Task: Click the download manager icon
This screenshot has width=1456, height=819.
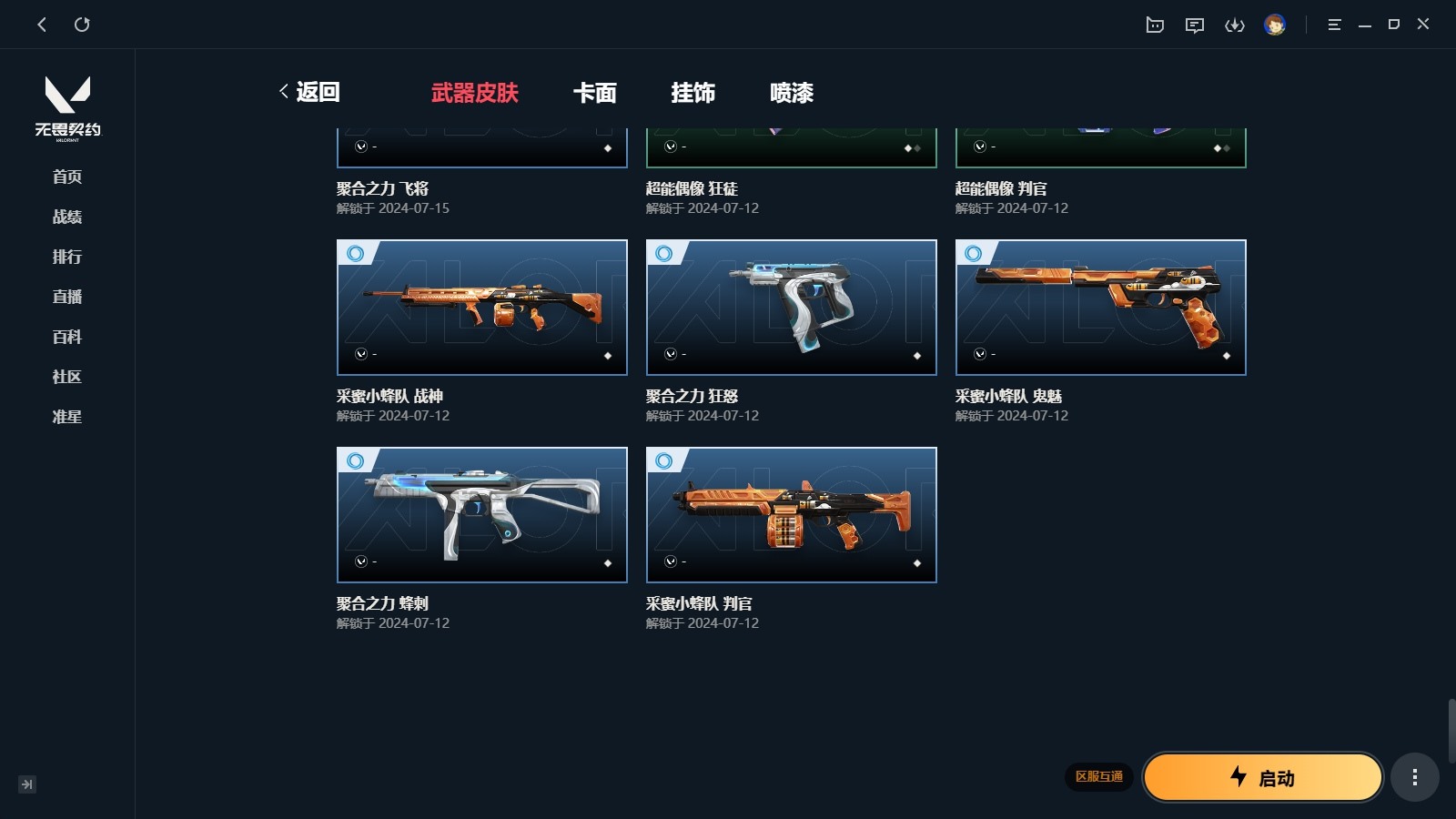Action: 1235,25
